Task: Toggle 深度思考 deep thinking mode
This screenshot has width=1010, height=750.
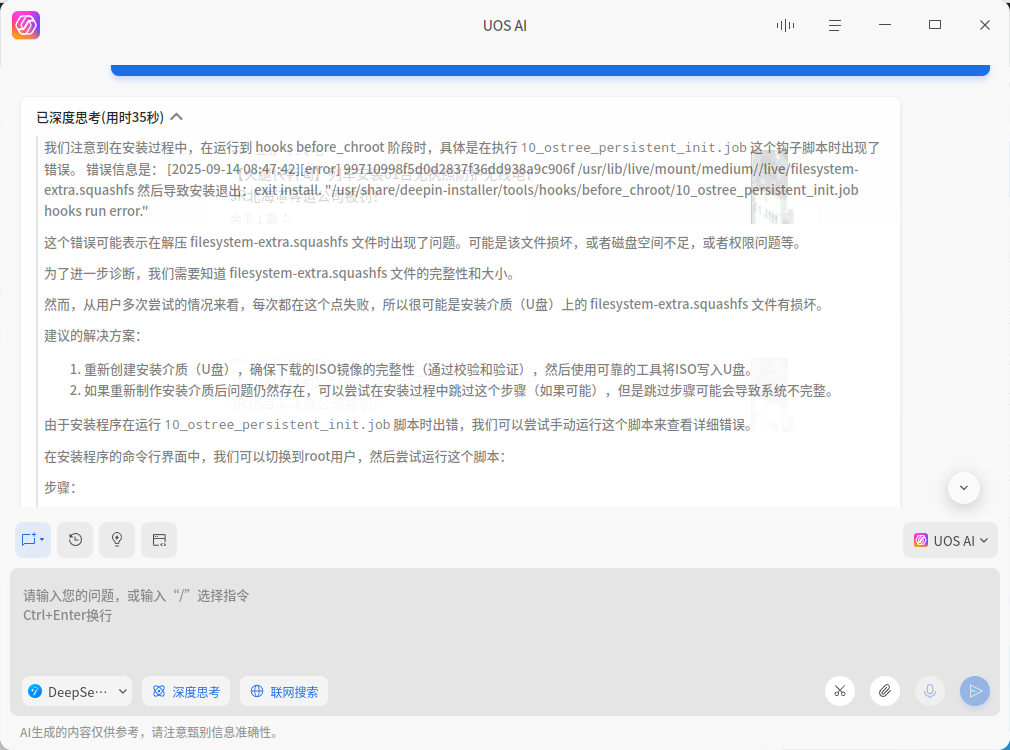Action: point(186,692)
